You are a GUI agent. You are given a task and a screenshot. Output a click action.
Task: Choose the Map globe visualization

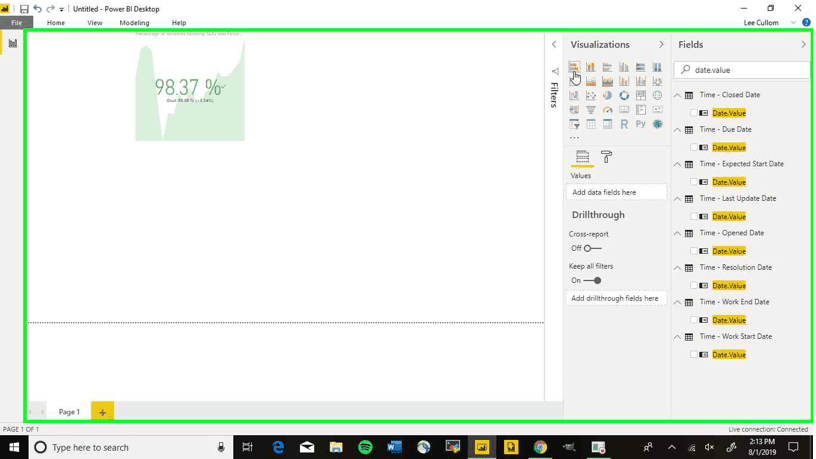pyautogui.click(x=657, y=95)
